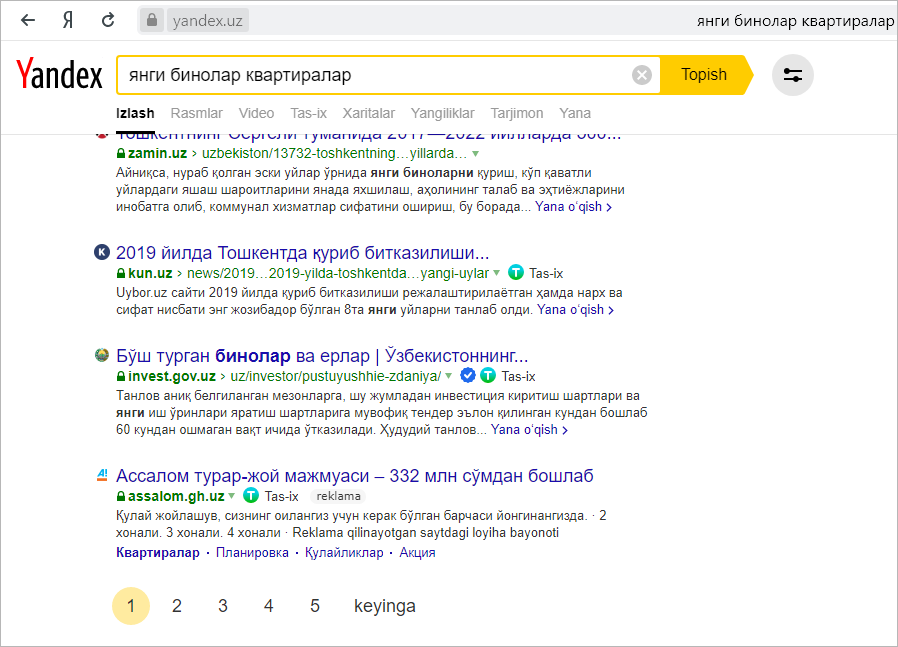Click the Yandex logo
The height and width of the screenshot is (647, 898).
pyautogui.click(x=59, y=74)
